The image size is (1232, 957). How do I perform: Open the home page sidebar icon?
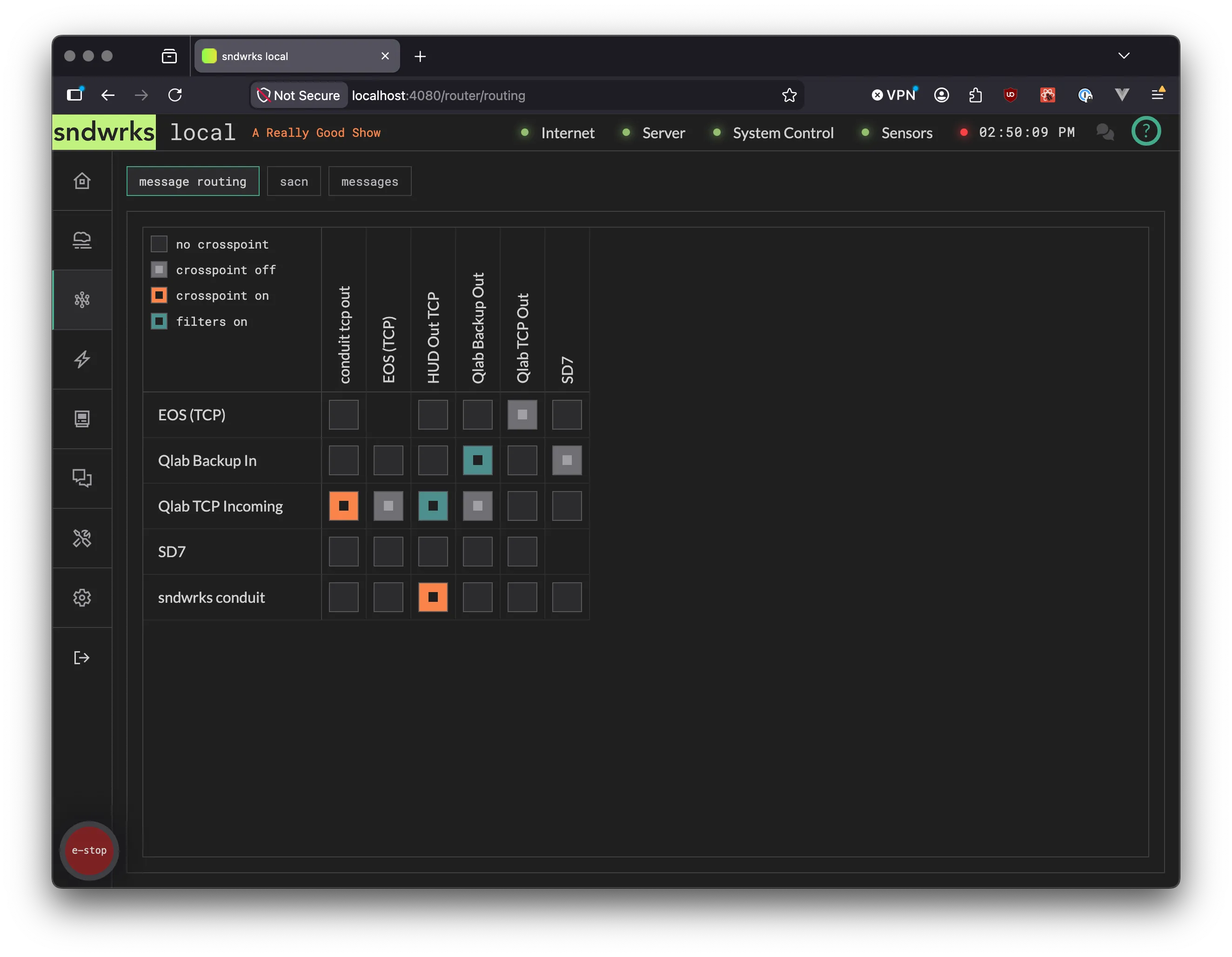pyautogui.click(x=82, y=181)
